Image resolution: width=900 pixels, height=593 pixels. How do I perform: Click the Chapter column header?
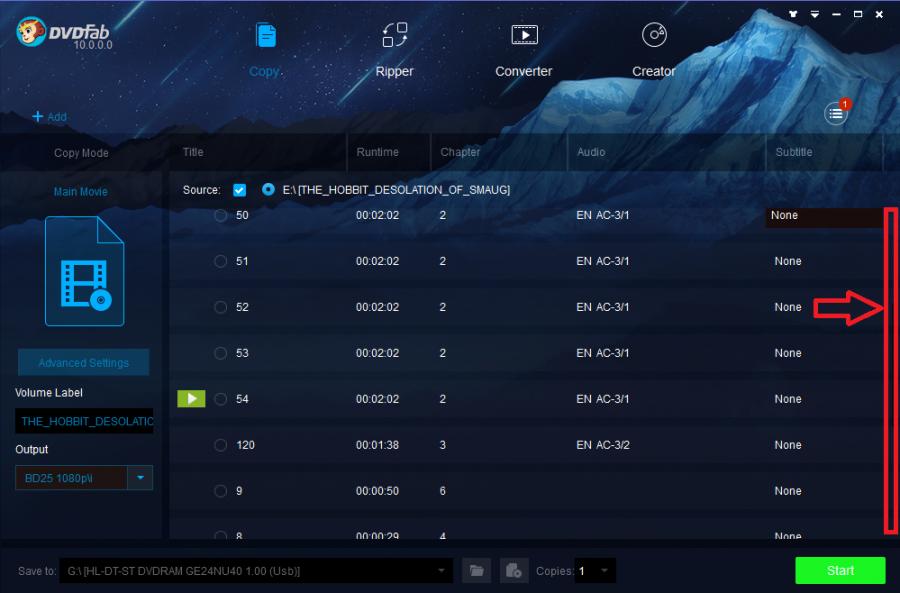pos(460,152)
